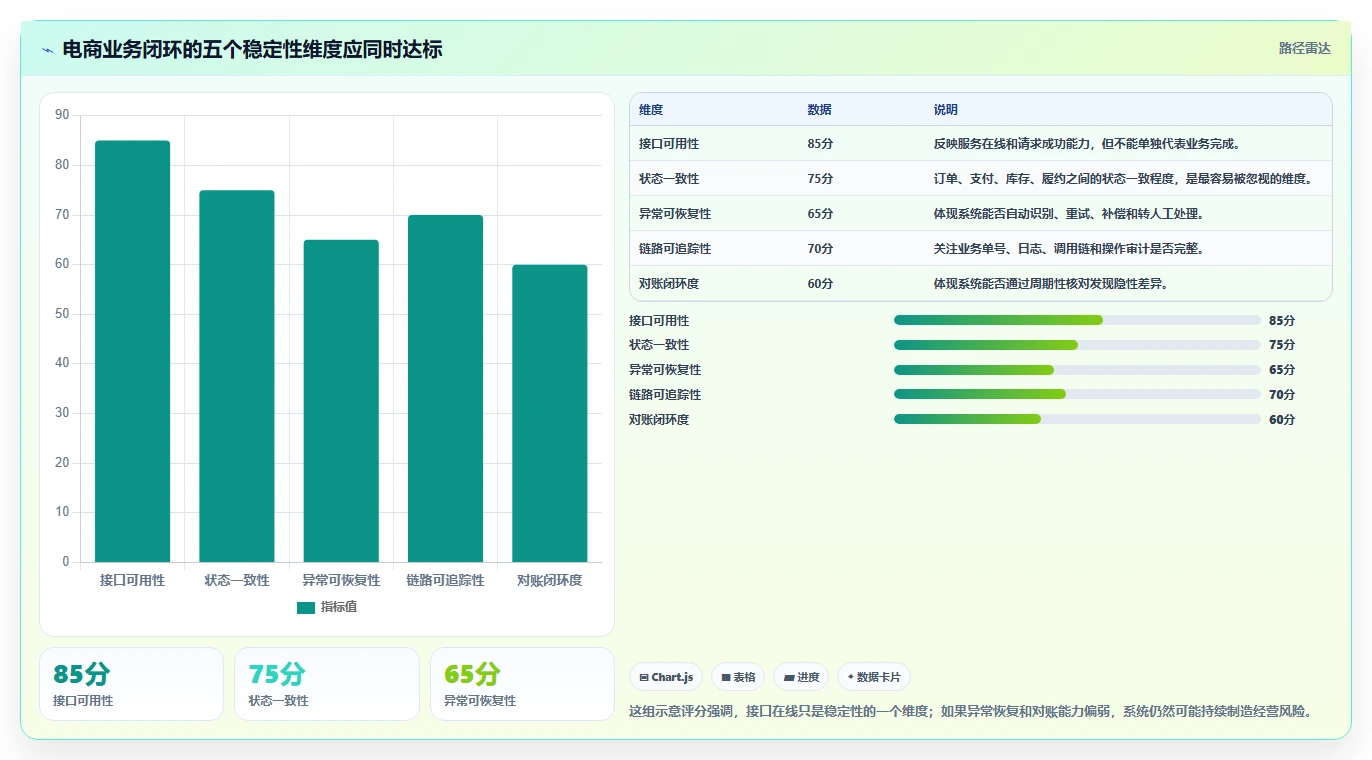Click the 异常可恢复性 x-axis label under the chart

pyautogui.click(x=341, y=580)
